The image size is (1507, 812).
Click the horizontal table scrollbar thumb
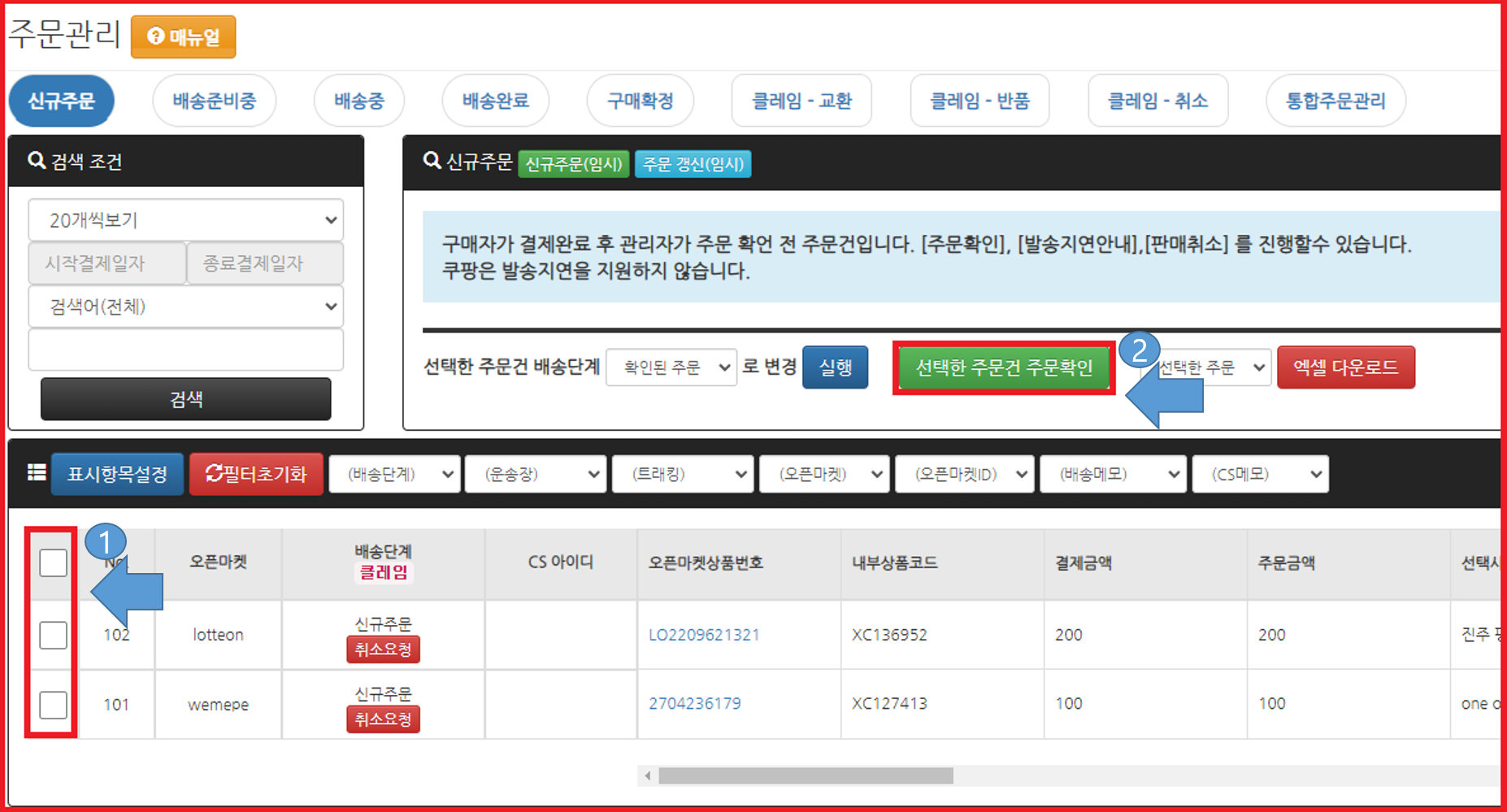coord(805,776)
